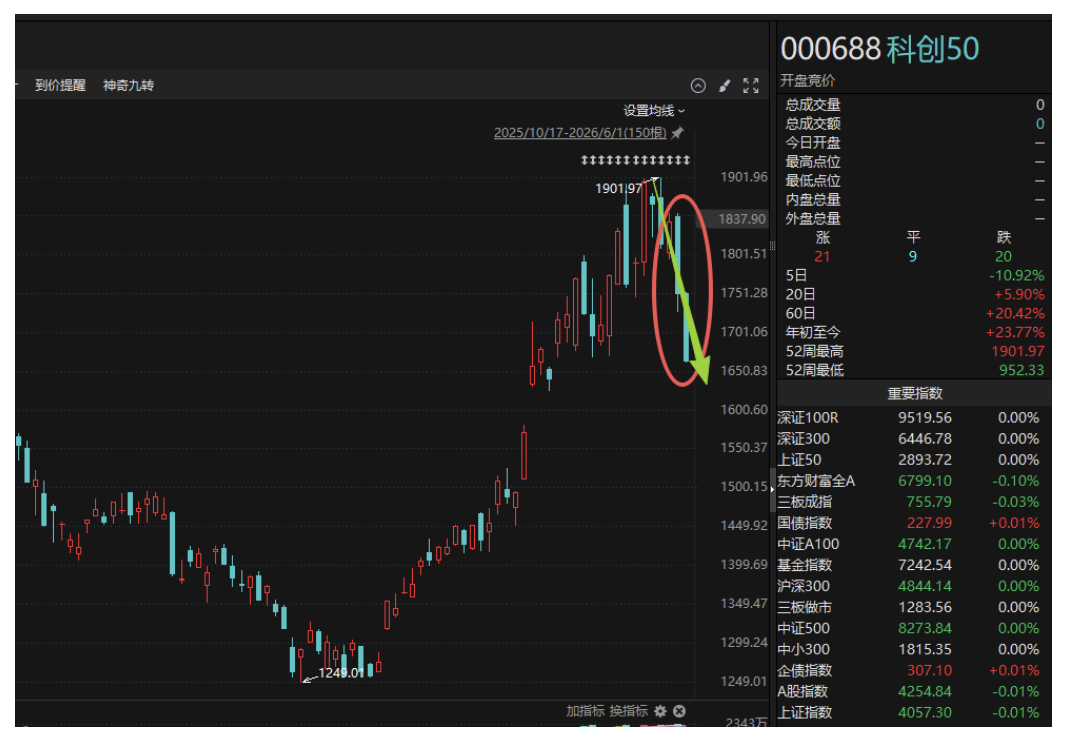This screenshot has width=1066, height=742.
Task: Click the 开盘竞价 status label
Action: (x=807, y=81)
